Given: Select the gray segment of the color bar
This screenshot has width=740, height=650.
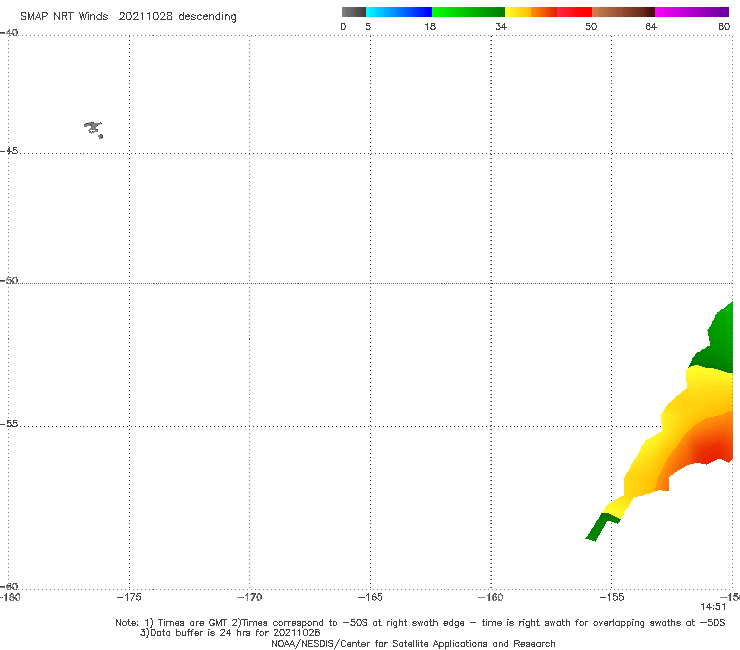Looking at the screenshot, I should [x=354, y=12].
